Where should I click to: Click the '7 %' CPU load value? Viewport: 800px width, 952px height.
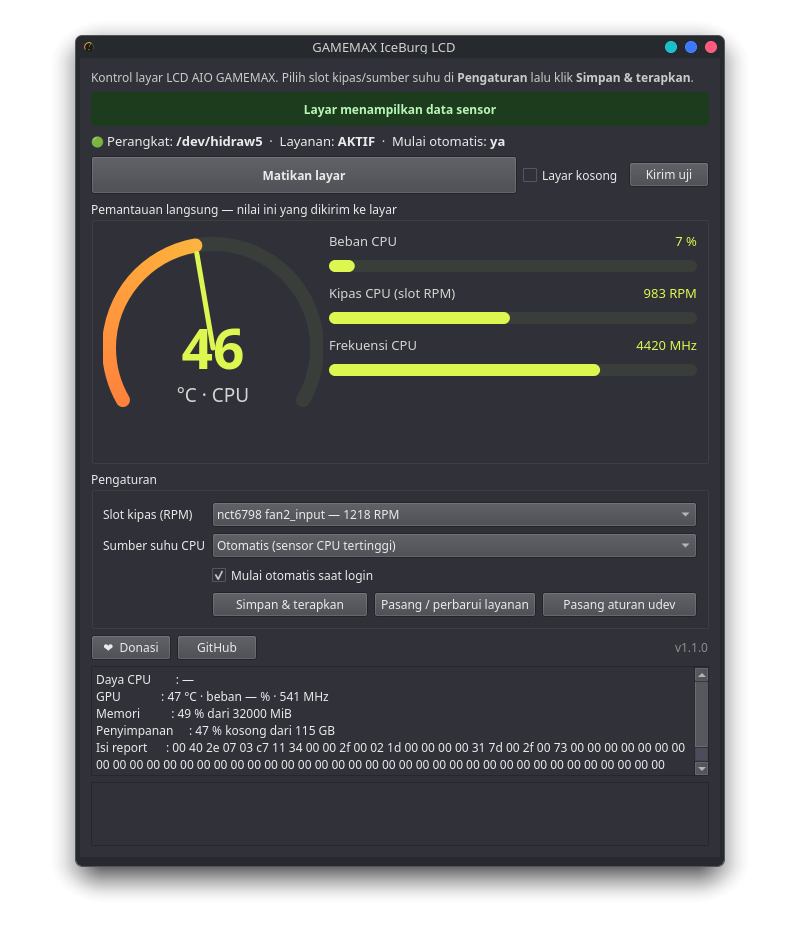tap(686, 242)
